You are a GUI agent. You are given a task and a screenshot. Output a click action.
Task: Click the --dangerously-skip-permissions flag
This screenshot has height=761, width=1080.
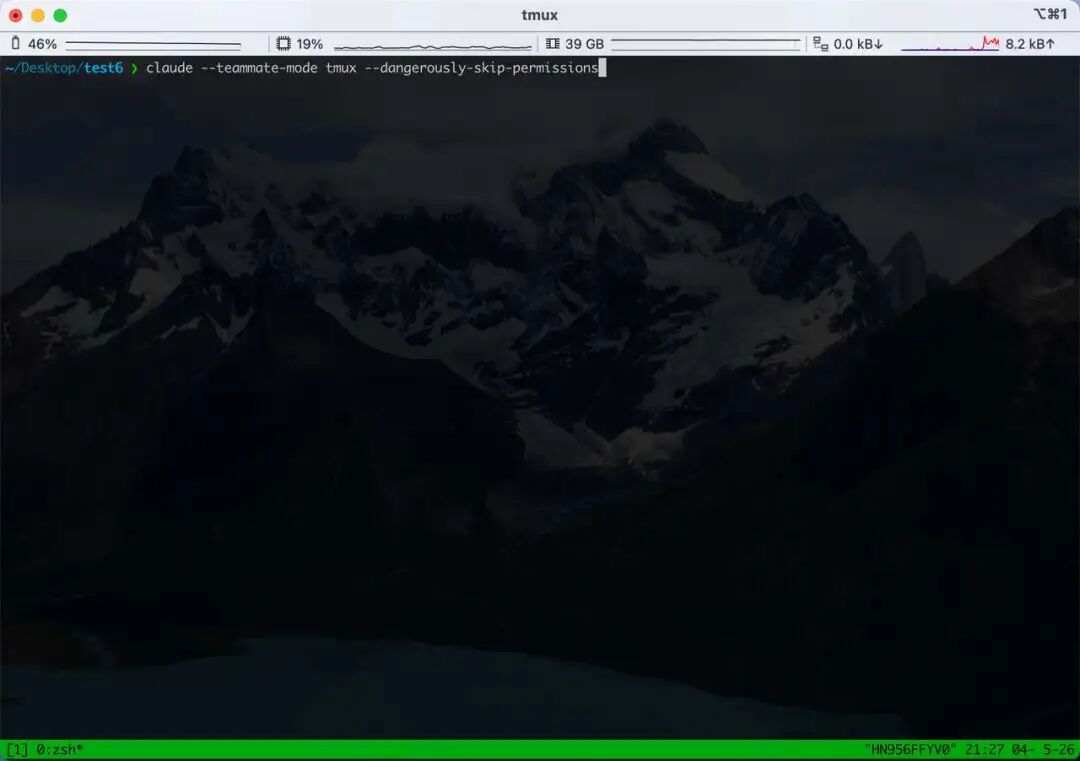click(481, 67)
